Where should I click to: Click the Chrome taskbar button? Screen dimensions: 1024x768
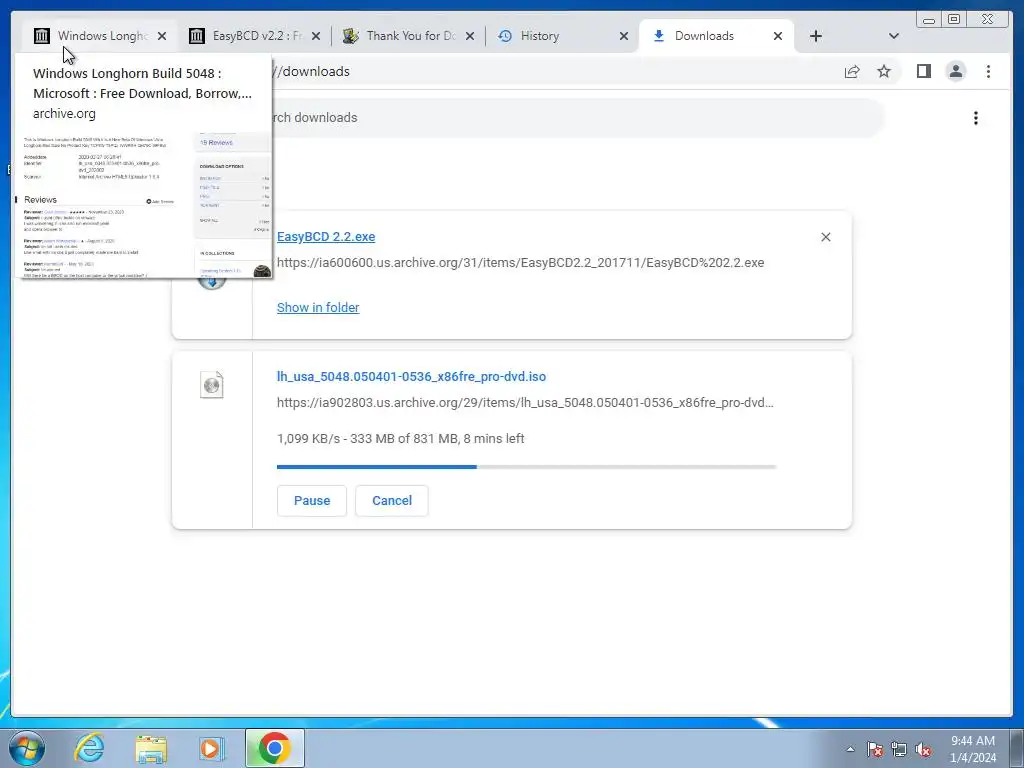[x=274, y=748]
